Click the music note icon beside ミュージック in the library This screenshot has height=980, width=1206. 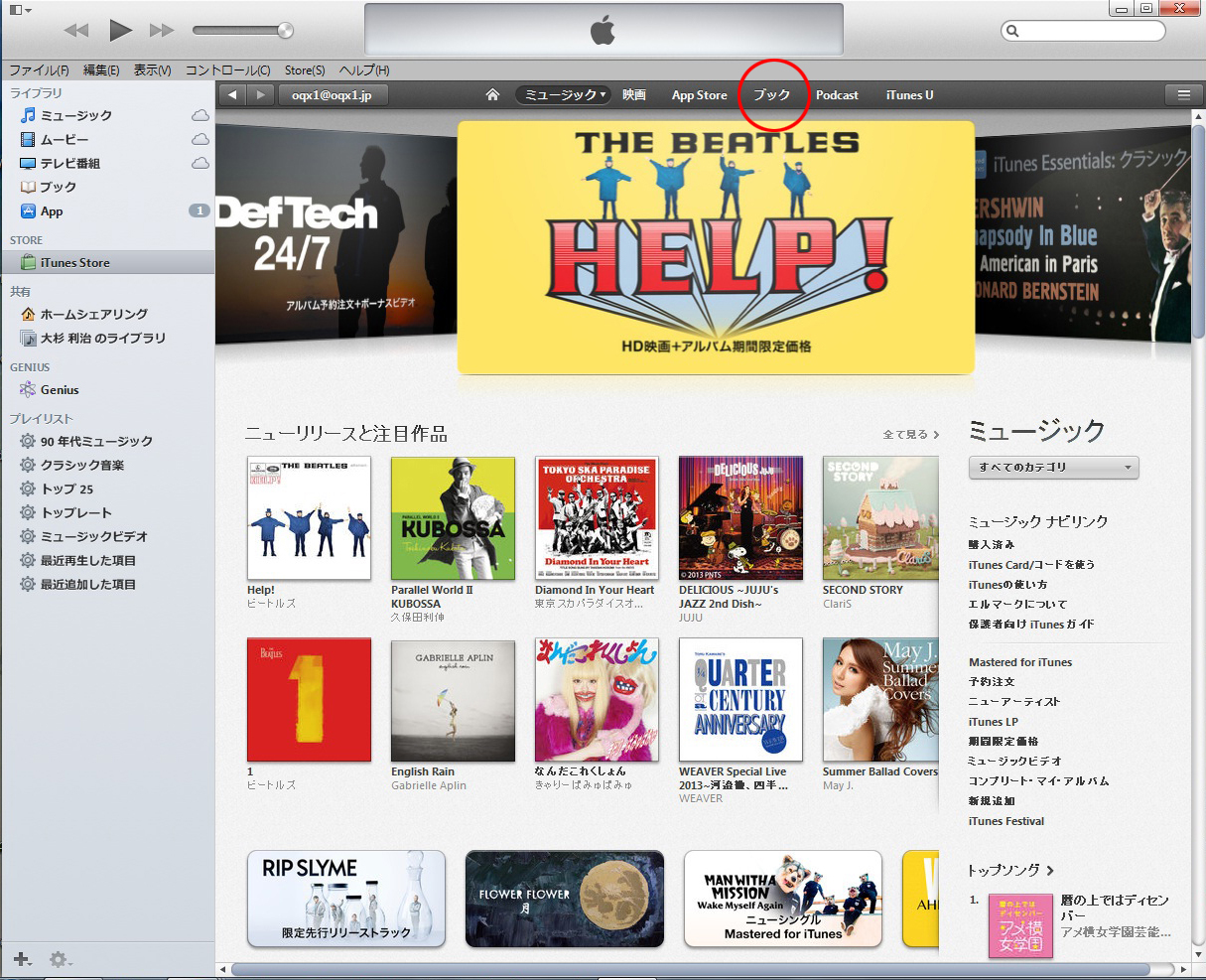[28, 115]
